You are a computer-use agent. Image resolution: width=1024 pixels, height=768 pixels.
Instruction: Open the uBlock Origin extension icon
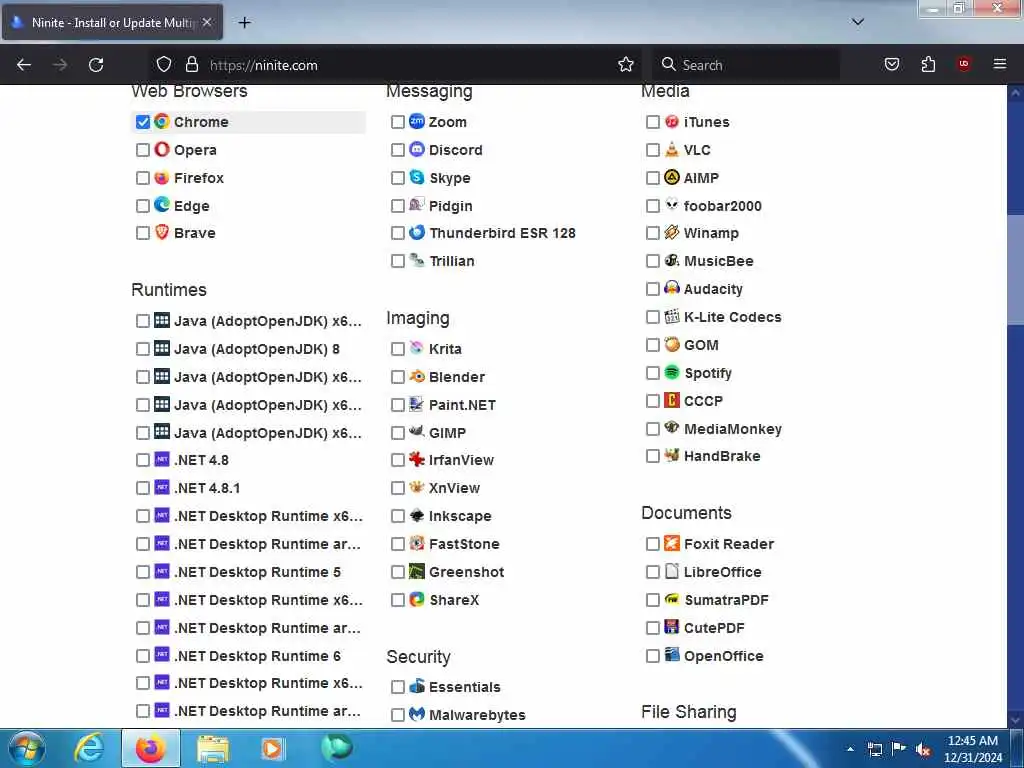963,64
